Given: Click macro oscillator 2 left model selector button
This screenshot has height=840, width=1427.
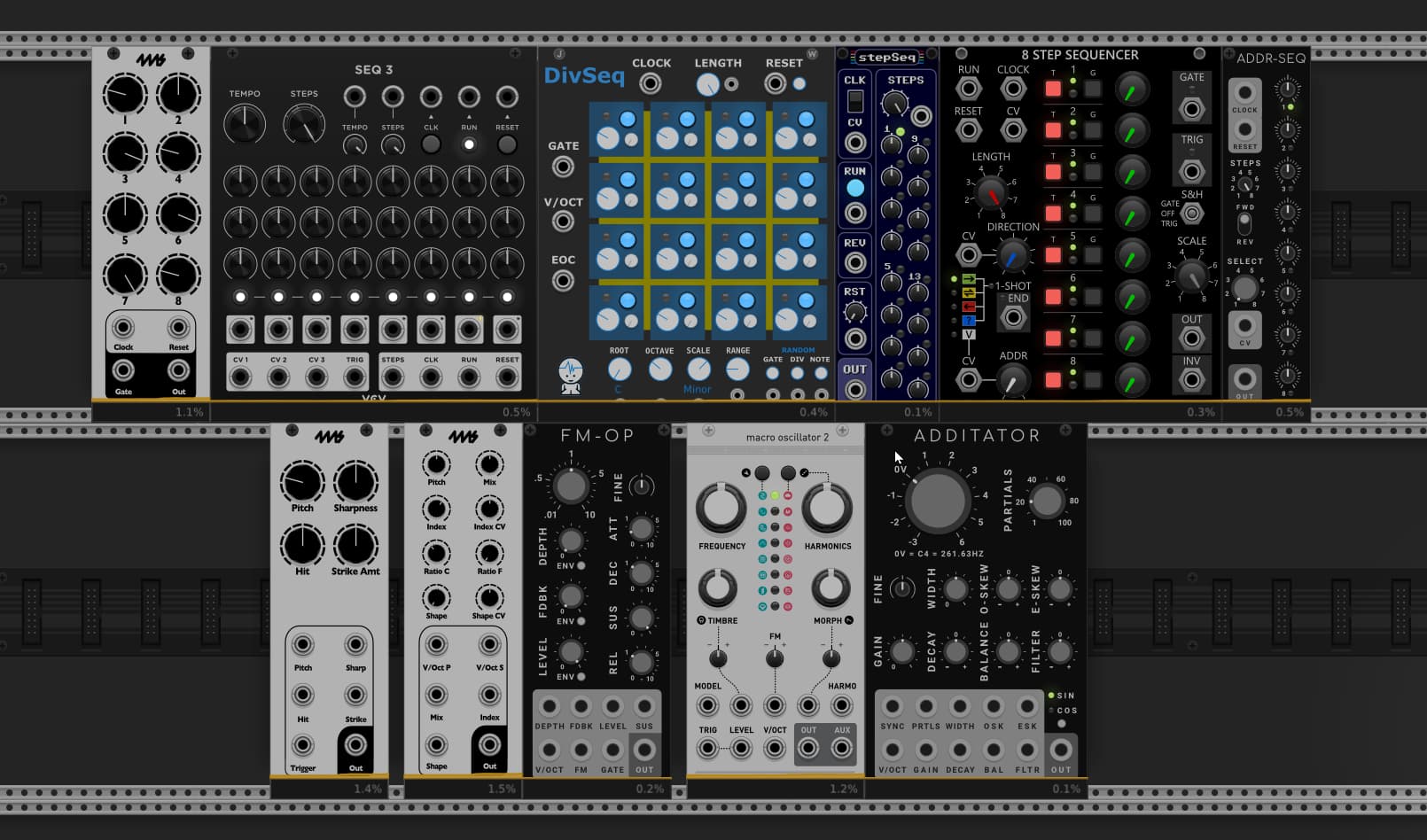Looking at the screenshot, I should [x=762, y=472].
